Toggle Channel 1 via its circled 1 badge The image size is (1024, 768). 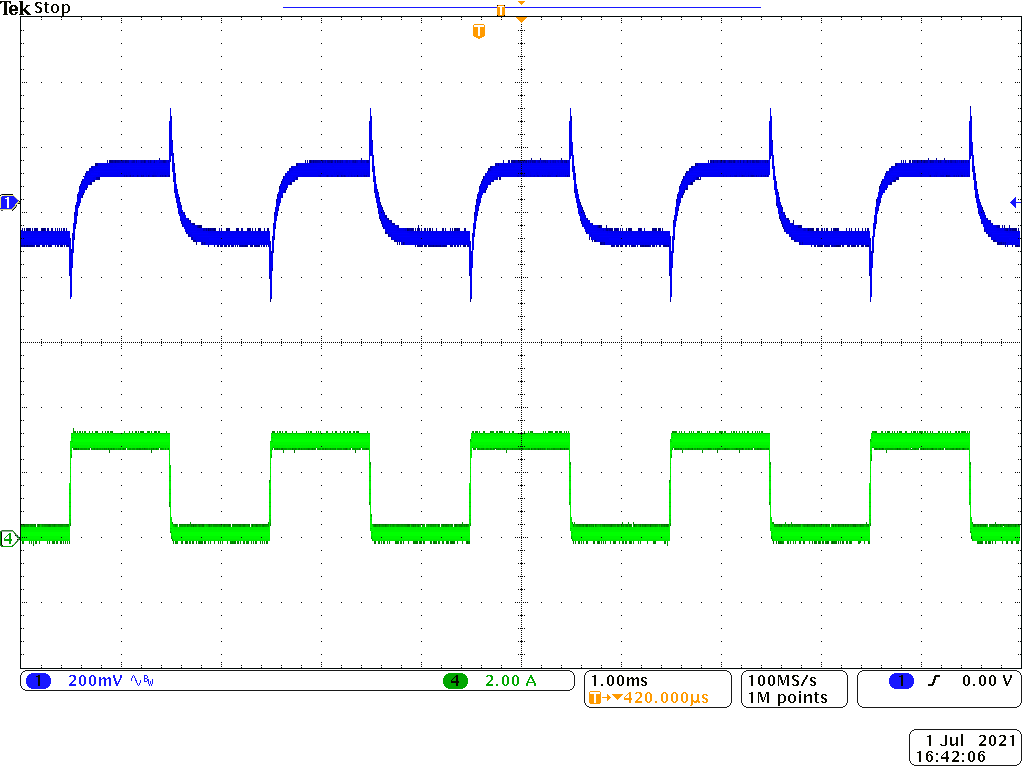39,679
